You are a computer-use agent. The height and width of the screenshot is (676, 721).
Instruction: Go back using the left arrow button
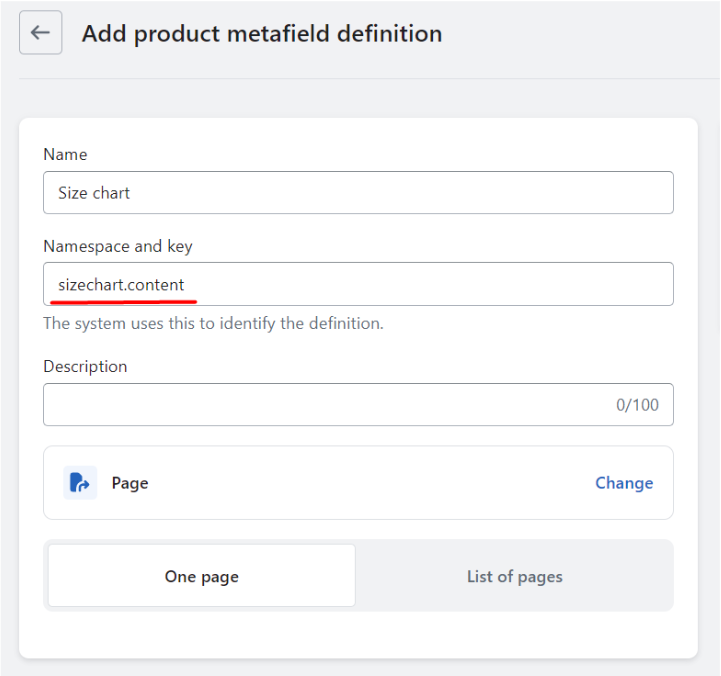[40, 32]
